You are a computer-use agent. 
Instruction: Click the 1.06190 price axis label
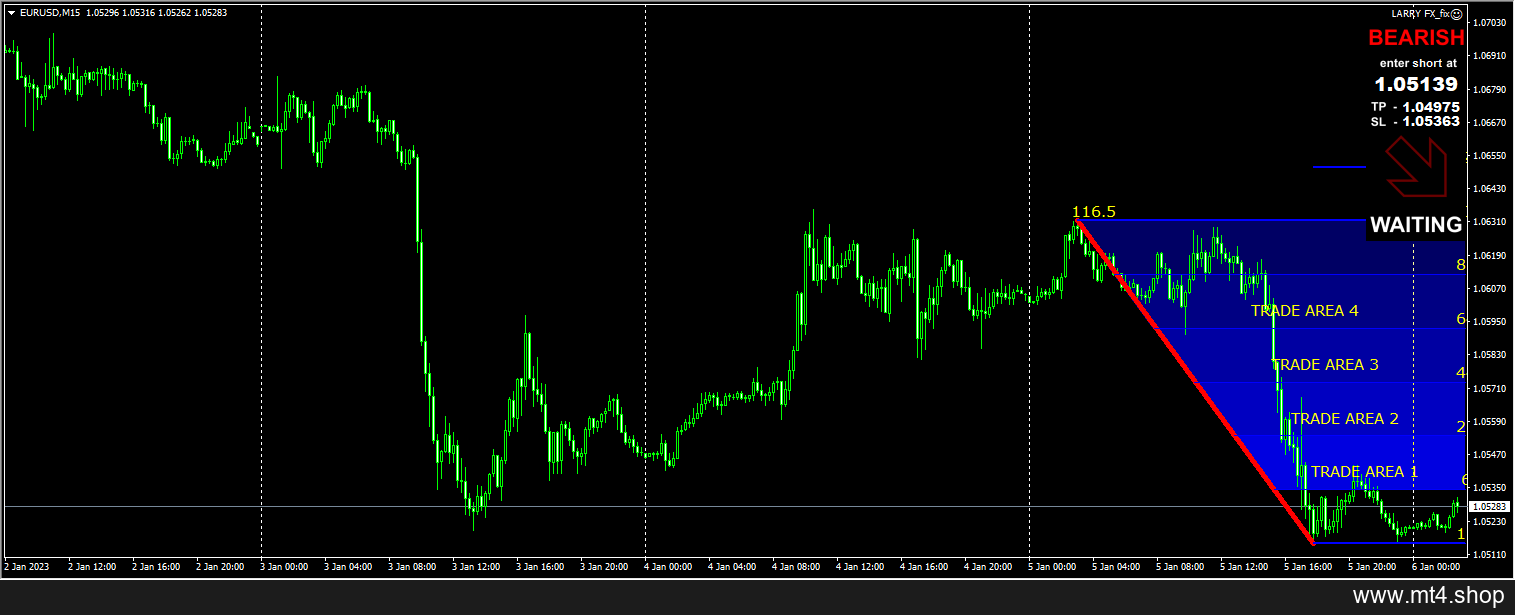click(x=1491, y=256)
